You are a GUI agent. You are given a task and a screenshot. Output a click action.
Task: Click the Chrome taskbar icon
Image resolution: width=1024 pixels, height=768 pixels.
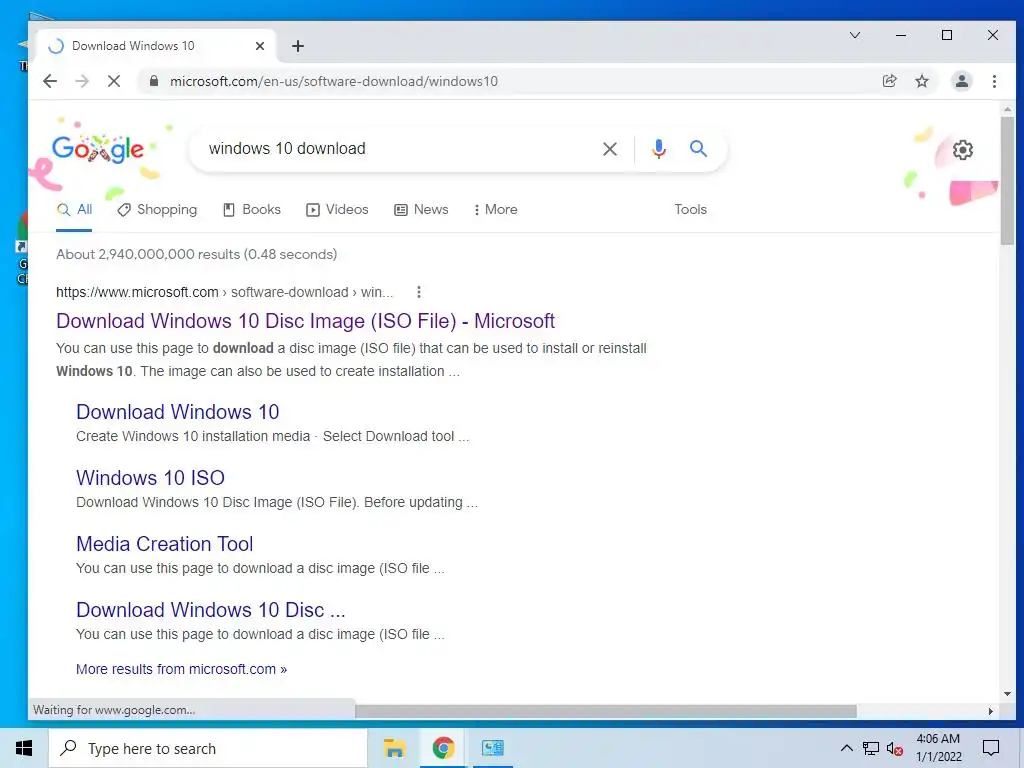click(x=443, y=748)
